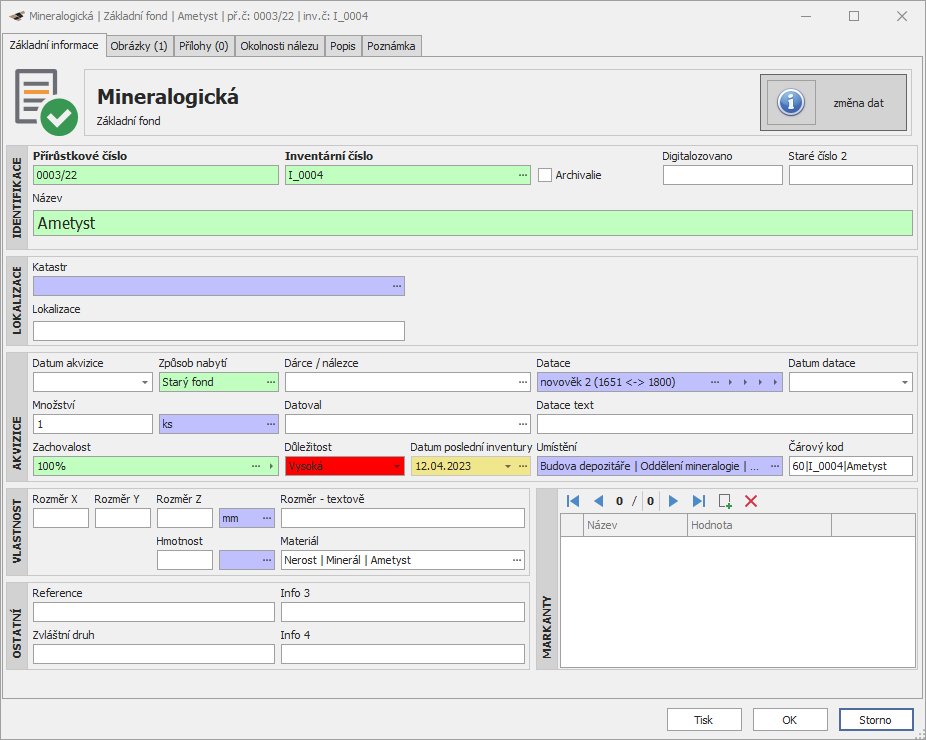
Task: Open the mm unit ellipsis picker
Action: [268, 518]
